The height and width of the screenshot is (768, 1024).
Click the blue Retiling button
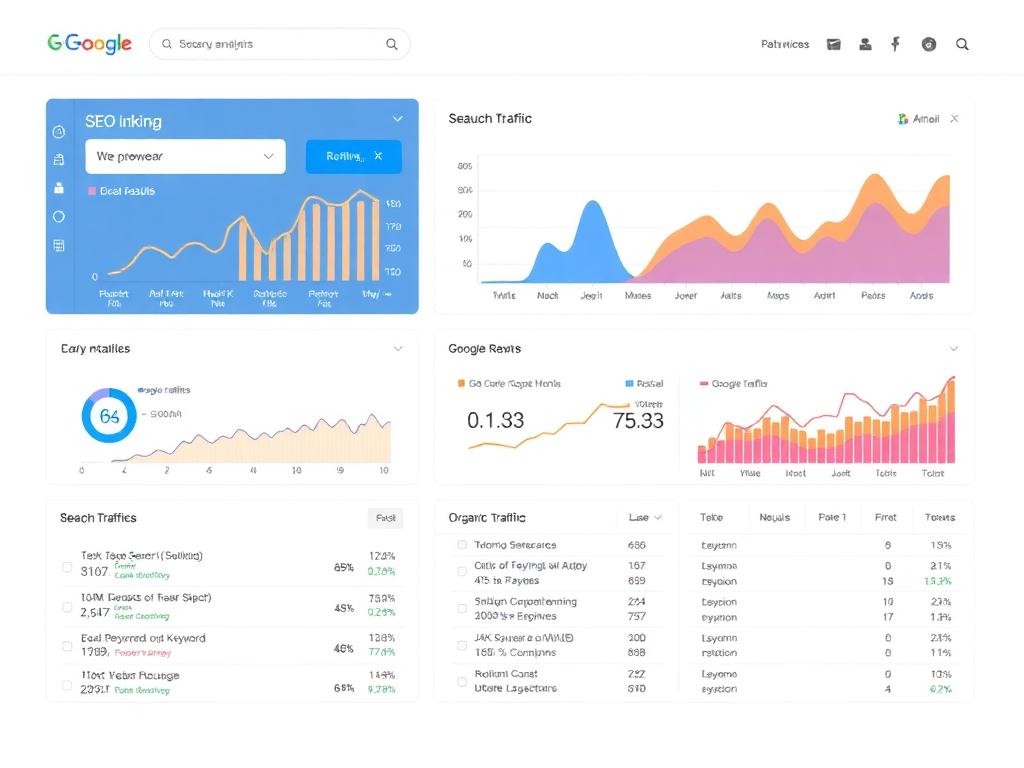coord(349,156)
